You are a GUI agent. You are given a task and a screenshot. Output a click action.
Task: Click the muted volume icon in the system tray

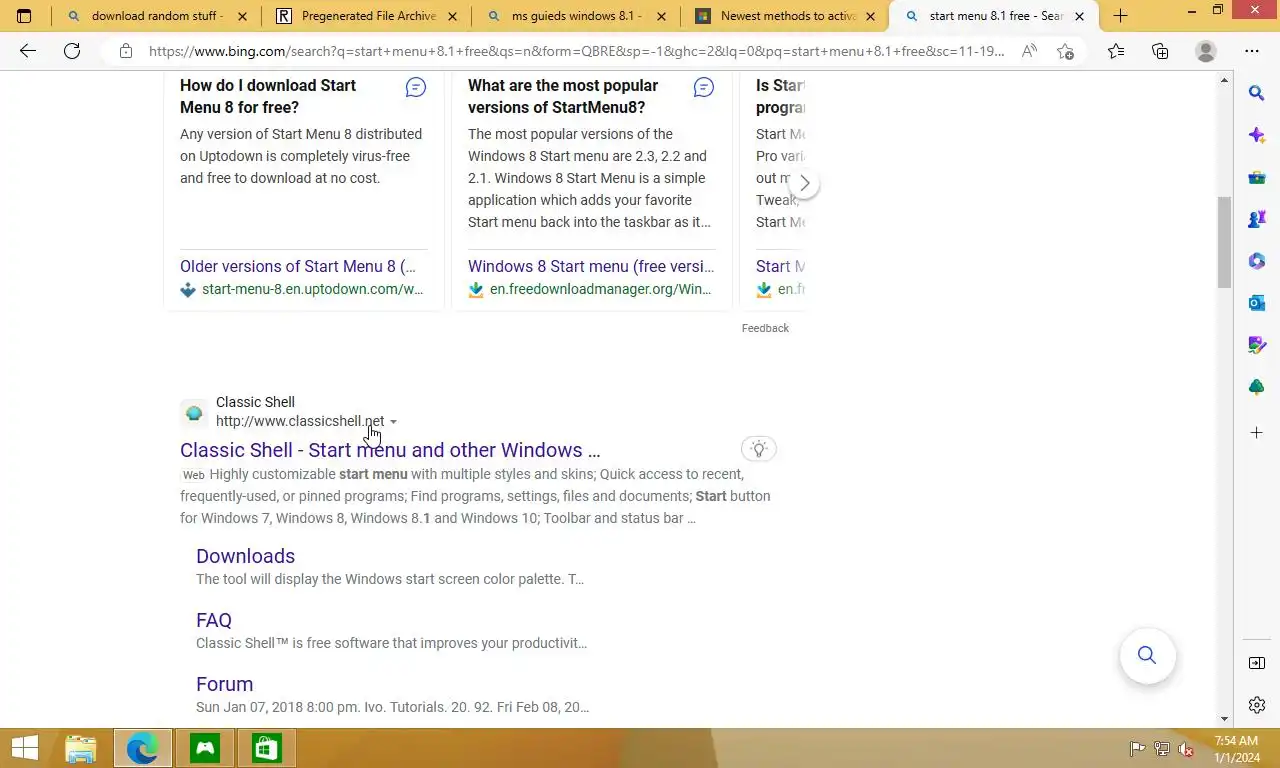coord(1186,749)
